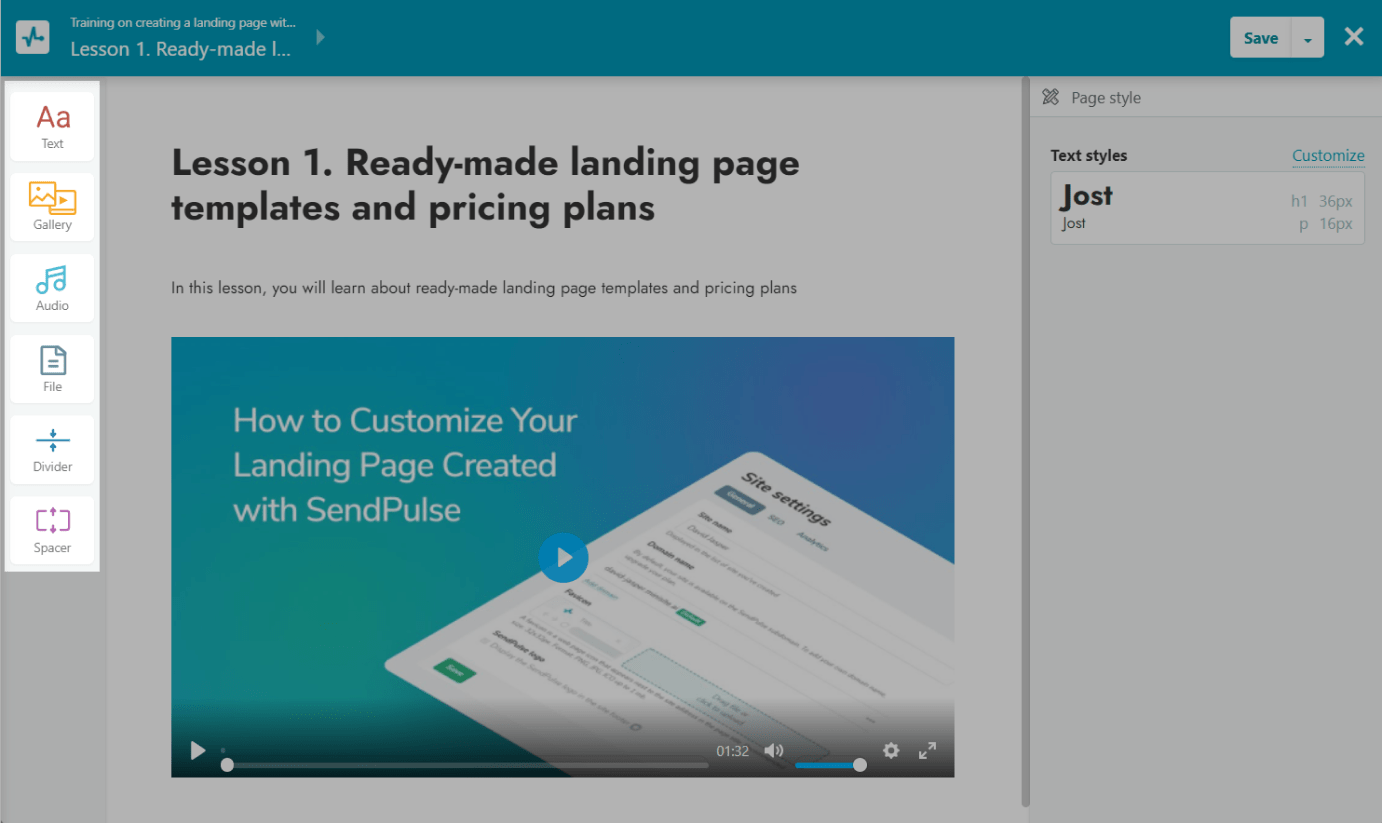Adjust the video volume slider
This screenshot has height=823, width=1382.
point(829,765)
